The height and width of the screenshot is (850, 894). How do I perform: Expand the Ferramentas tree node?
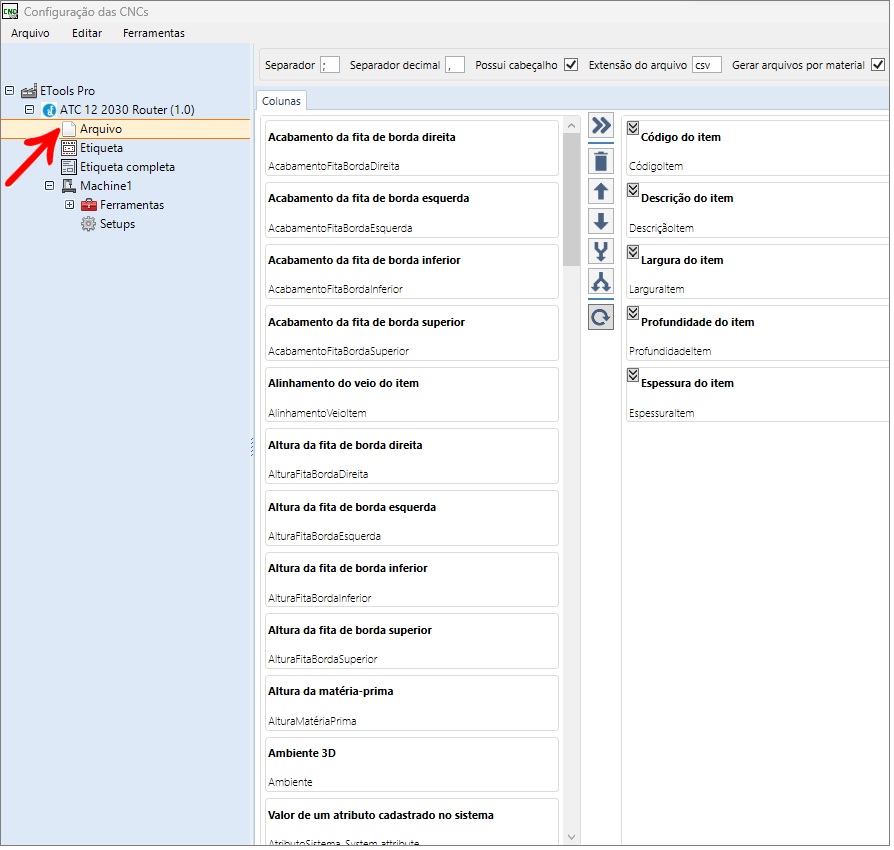pos(70,205)
